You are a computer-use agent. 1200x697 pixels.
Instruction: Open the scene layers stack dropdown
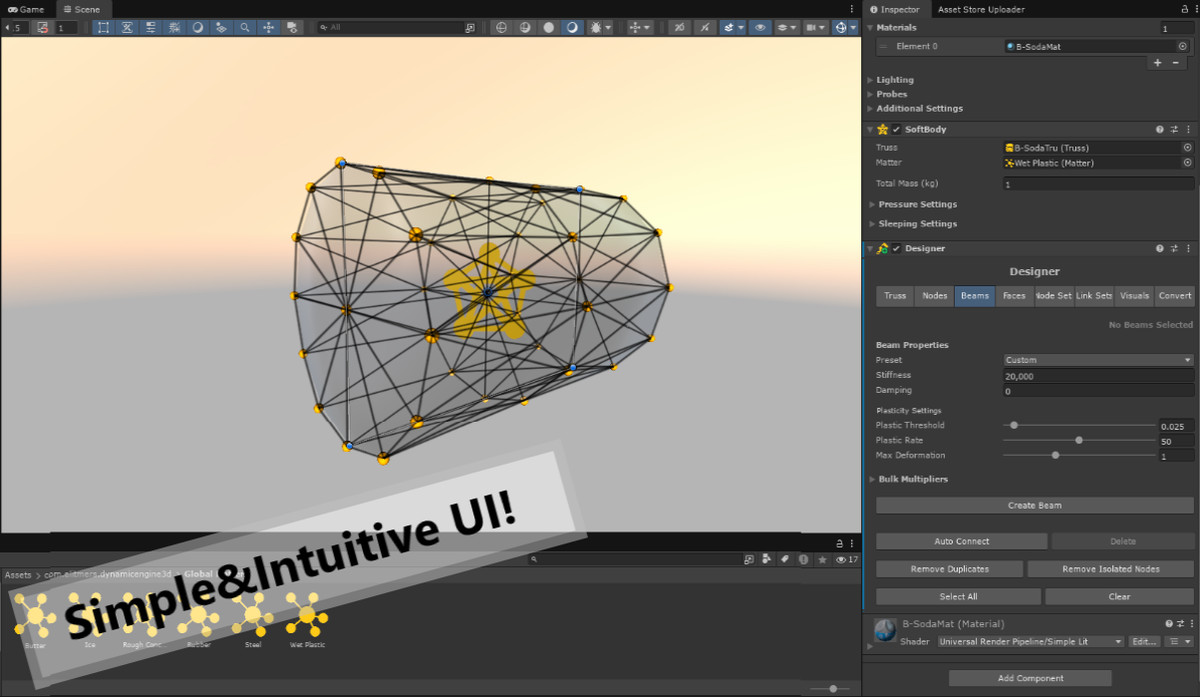click(x=786, y=27)
